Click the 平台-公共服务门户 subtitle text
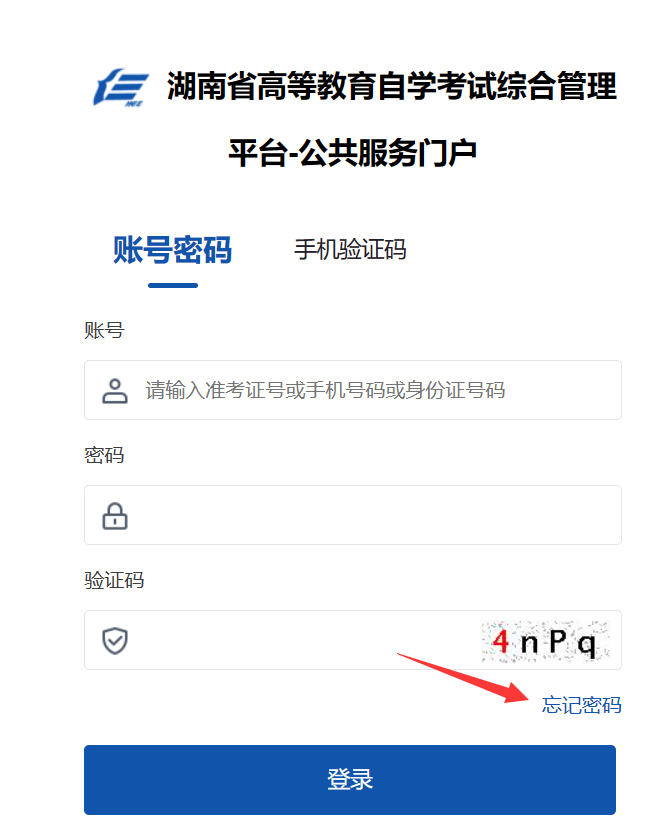Image resolution: width=671 pixels, height=822 pixels. click(x=352, y=153)
